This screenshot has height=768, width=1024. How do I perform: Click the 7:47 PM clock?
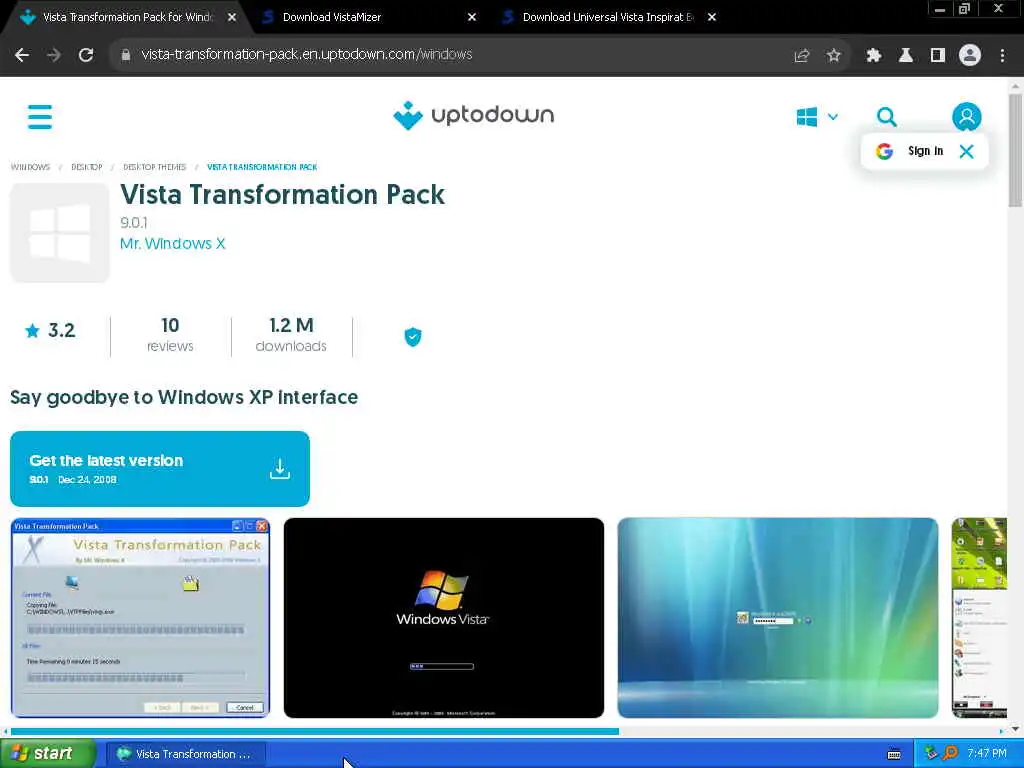pyautogui.click(x=987, y=754)
